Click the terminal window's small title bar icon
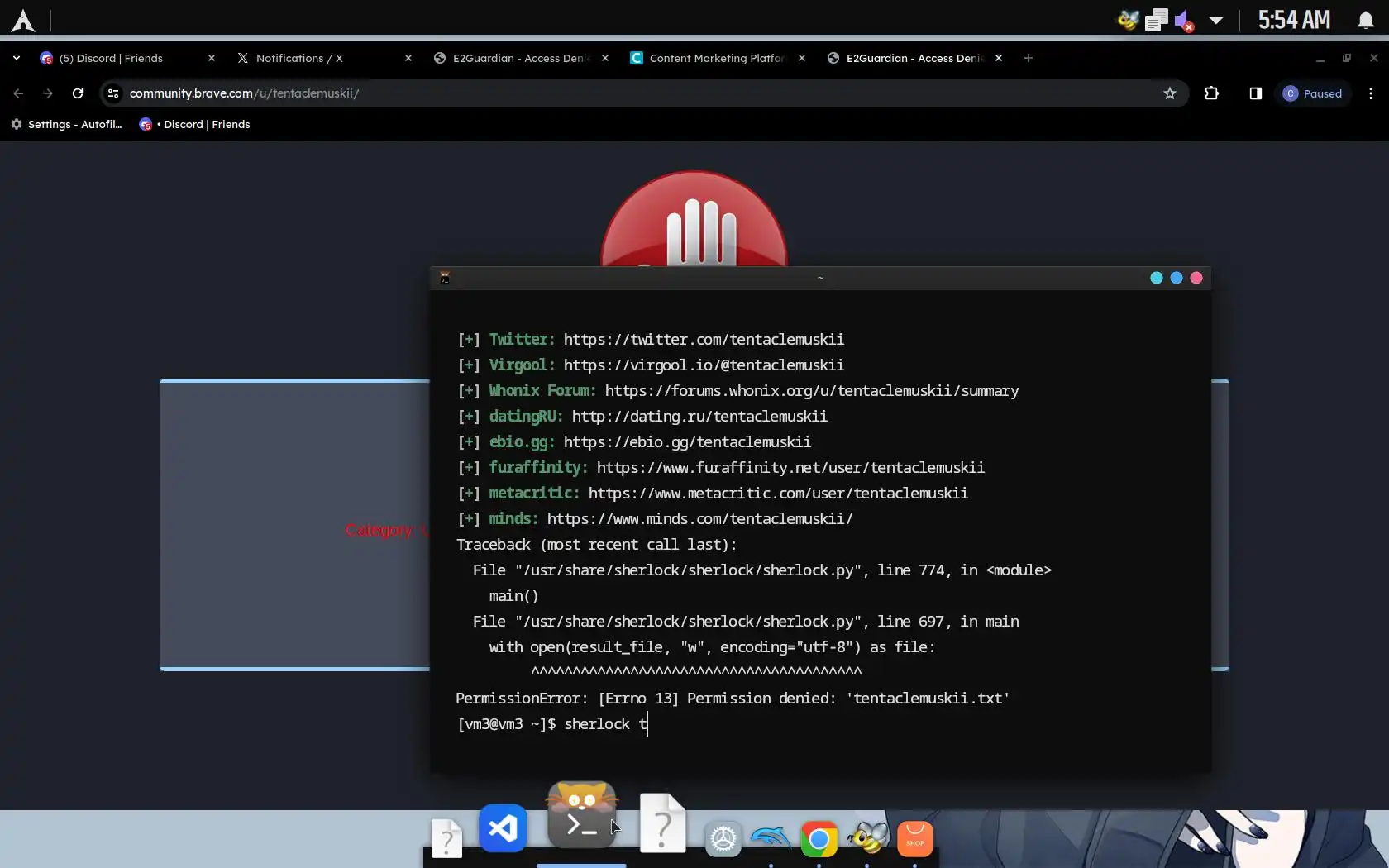 tap(445, 279)
